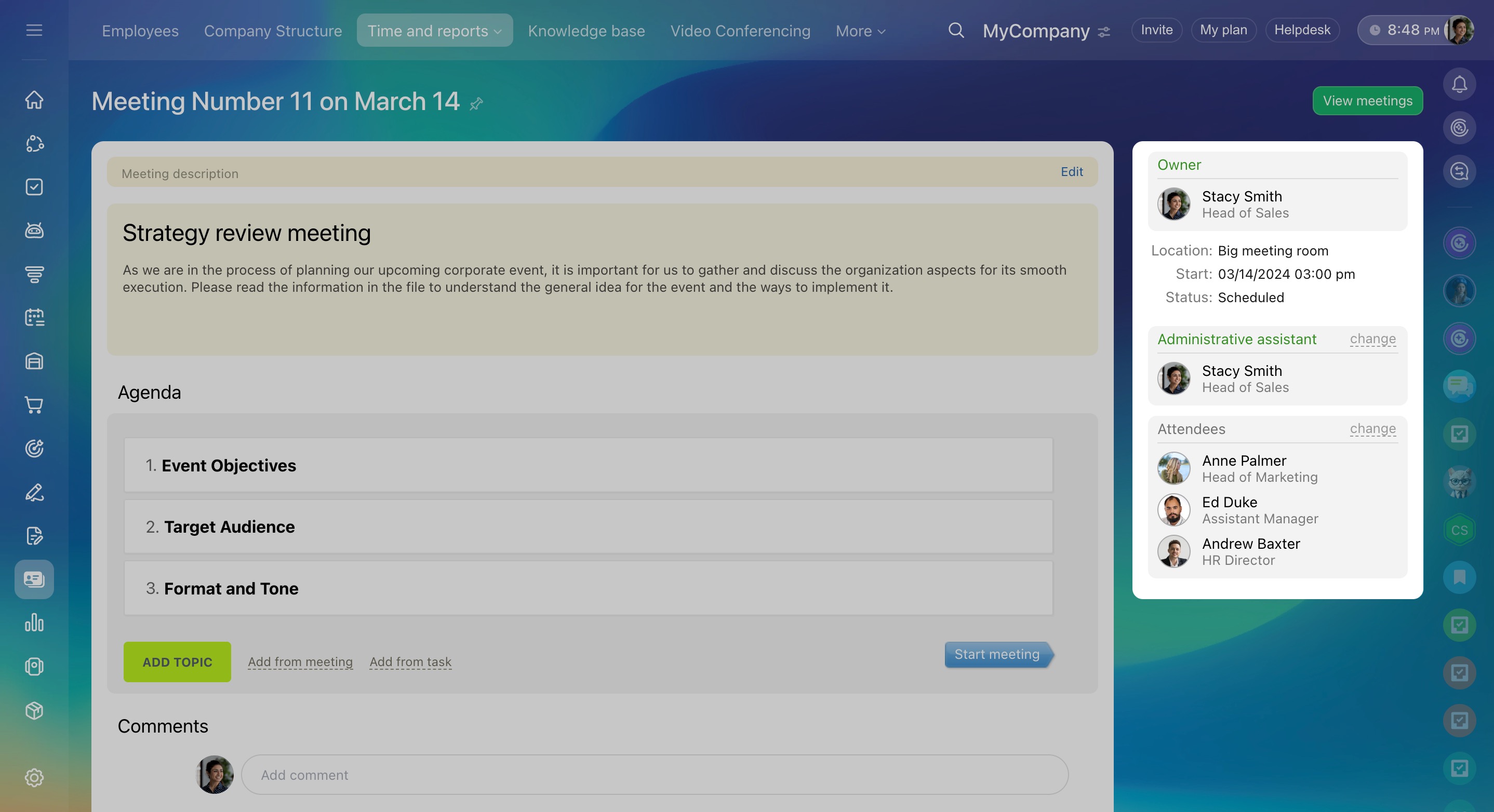Click Start meeting button
This screenshot has width=1494, height=812.
996,654
